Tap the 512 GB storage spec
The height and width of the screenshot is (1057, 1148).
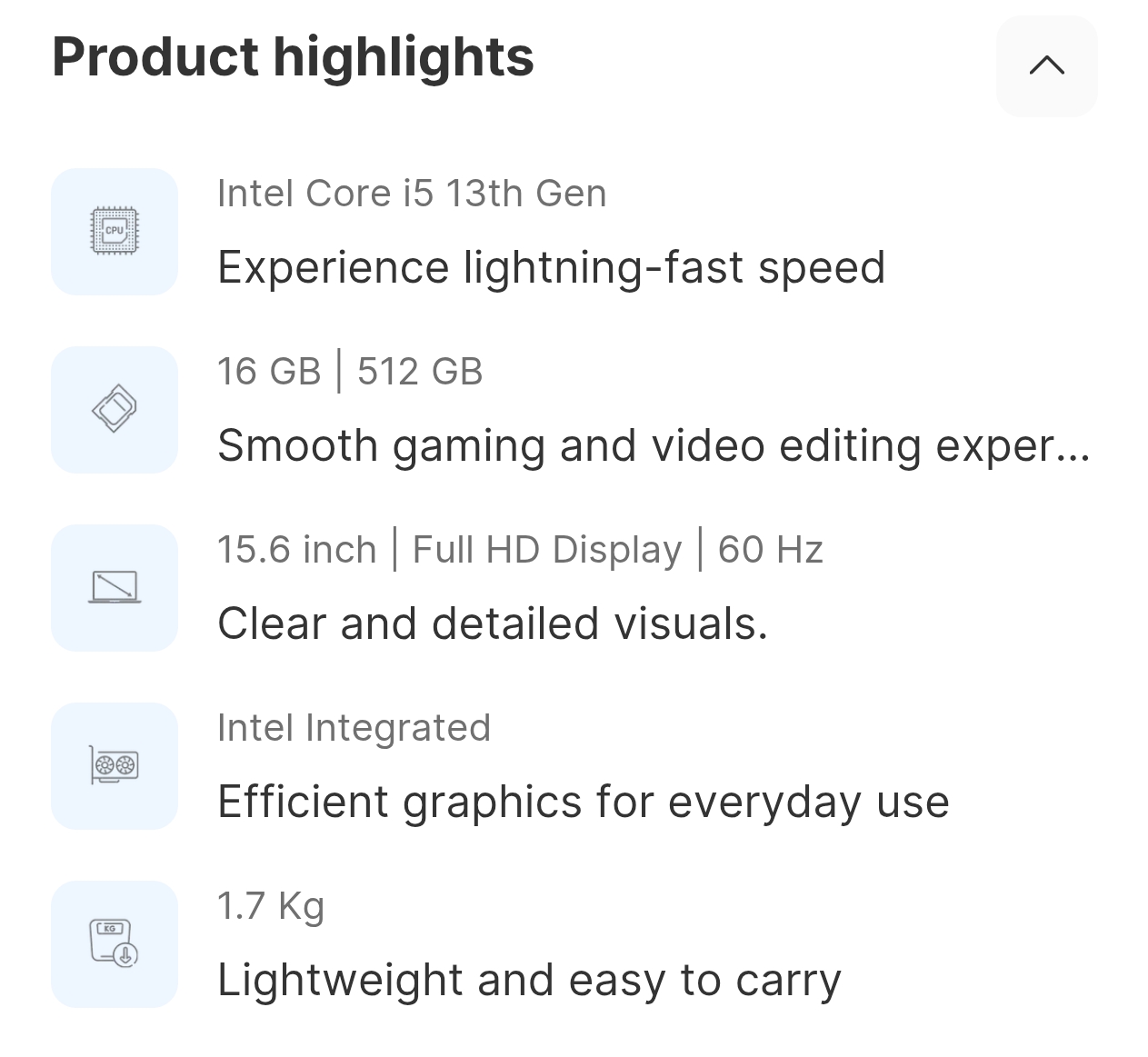420,372
